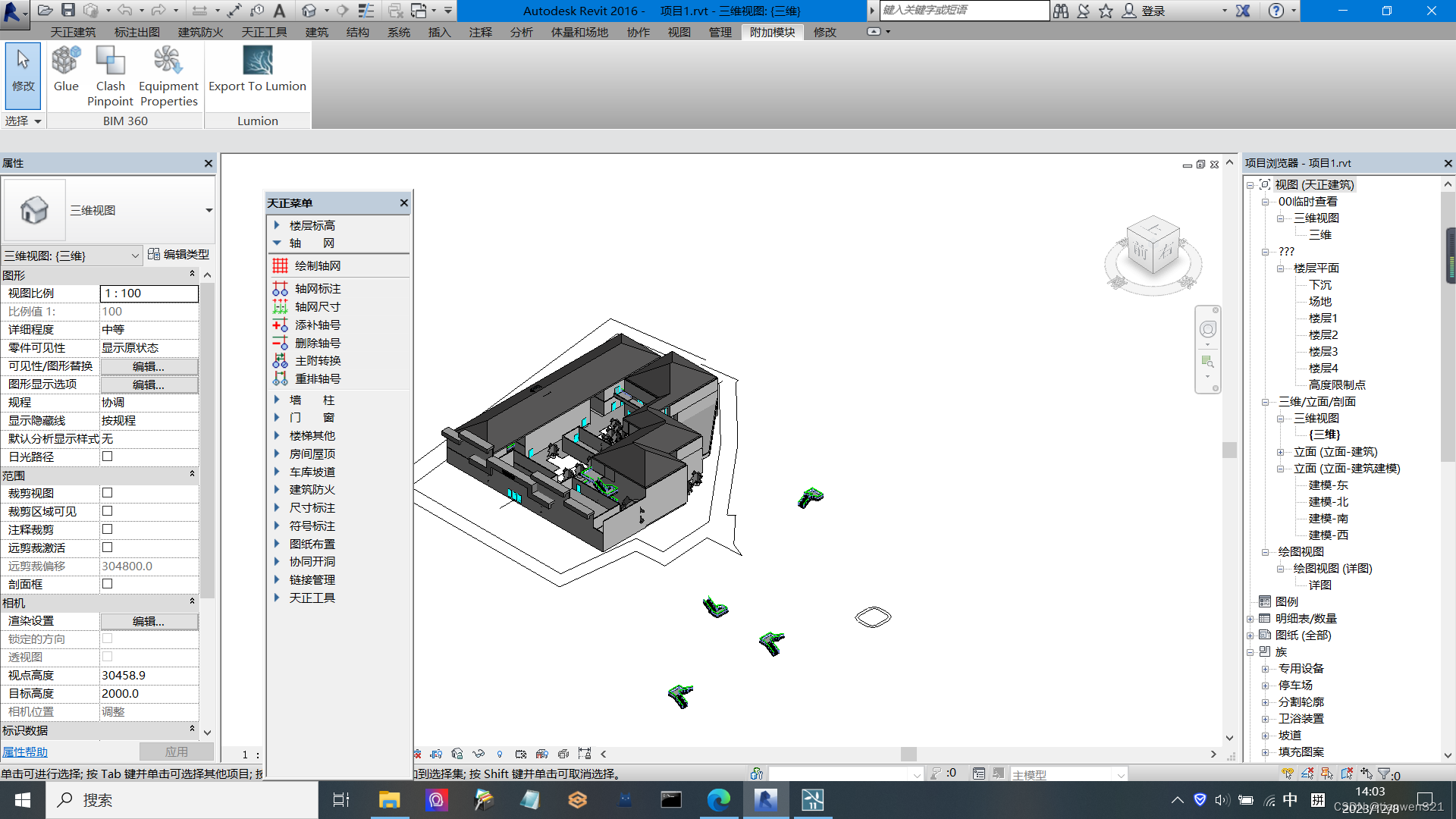1456x819 pixels.
Task: Open the 管理 ribbon tab
Action: coord(720,32)
